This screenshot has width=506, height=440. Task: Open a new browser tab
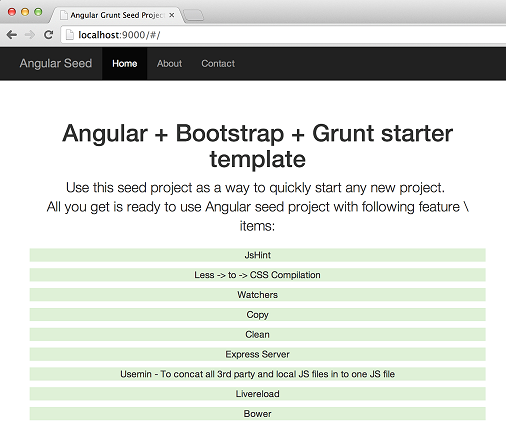[x=194, y=15]
